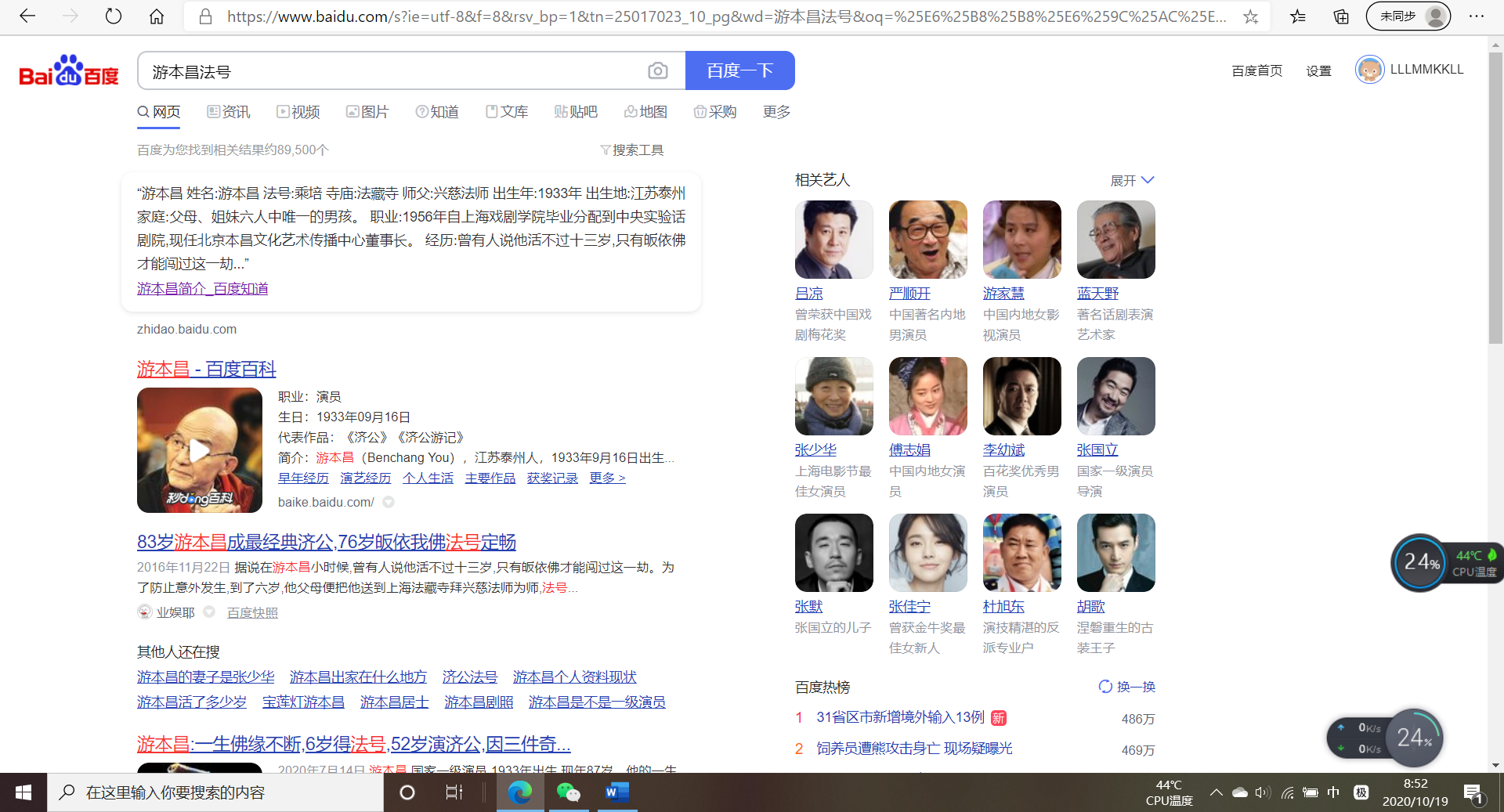The image size is (1504, 812).
Task: Show hidden tray icons chevron
Action: (x=1217, y=792)
